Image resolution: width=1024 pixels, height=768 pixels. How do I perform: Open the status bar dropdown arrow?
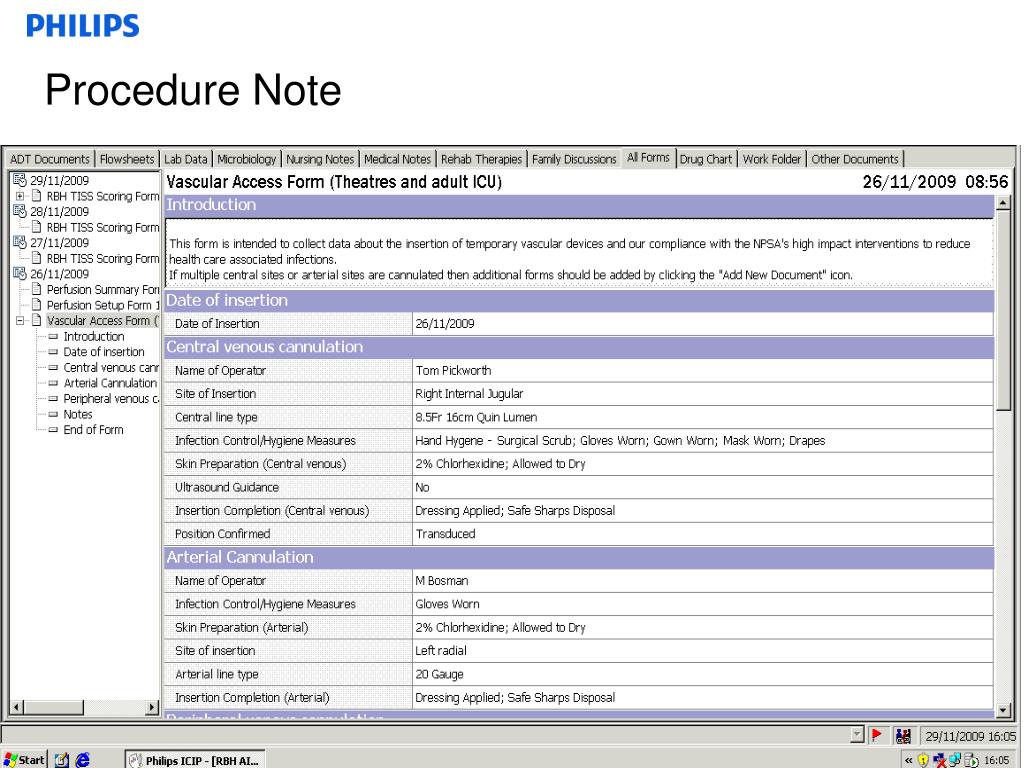pyautogui.click(x=857, y=735)
